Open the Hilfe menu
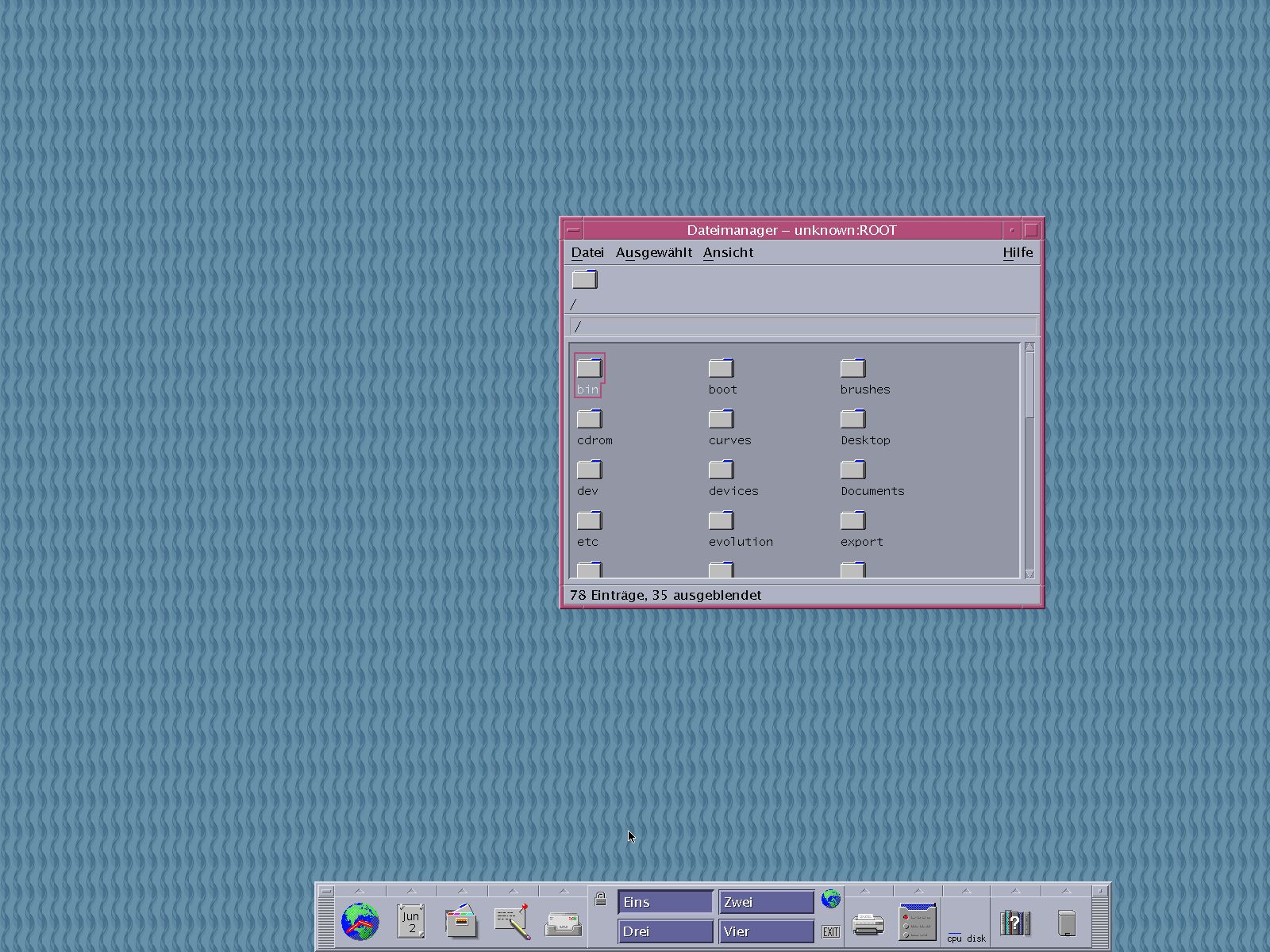The image size is (1270, 952). (x=1018, y=252)
